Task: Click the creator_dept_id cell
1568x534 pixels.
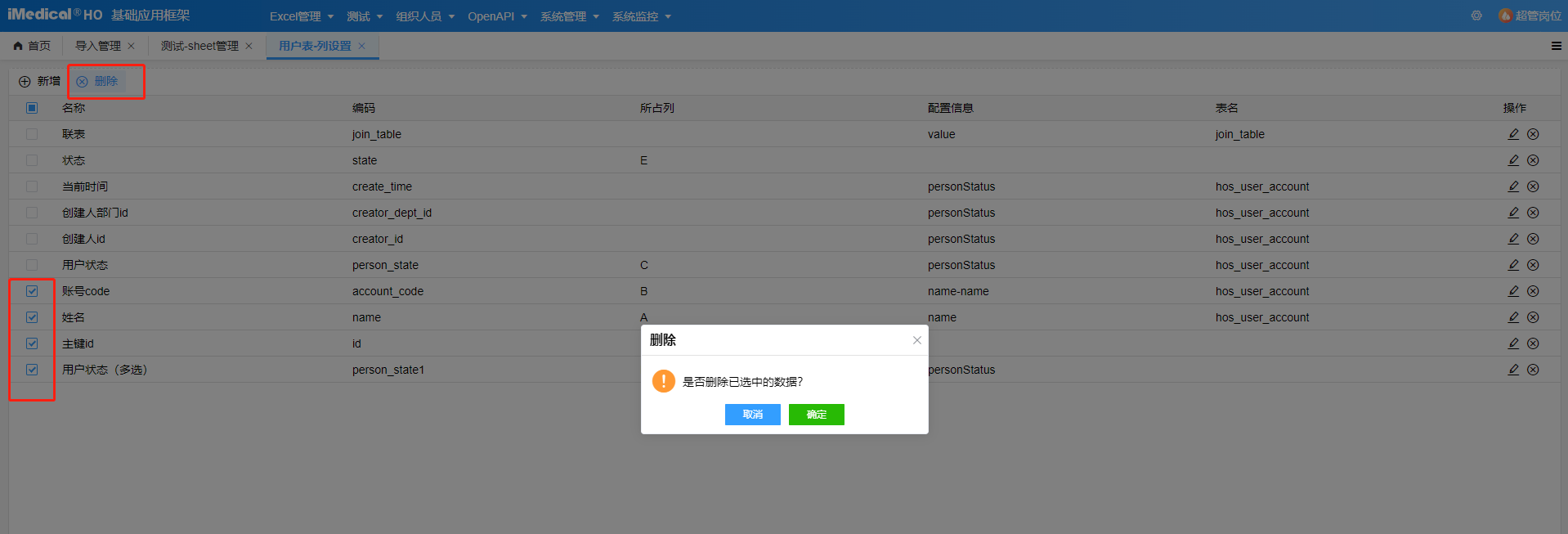Action: tap(392, 213)
